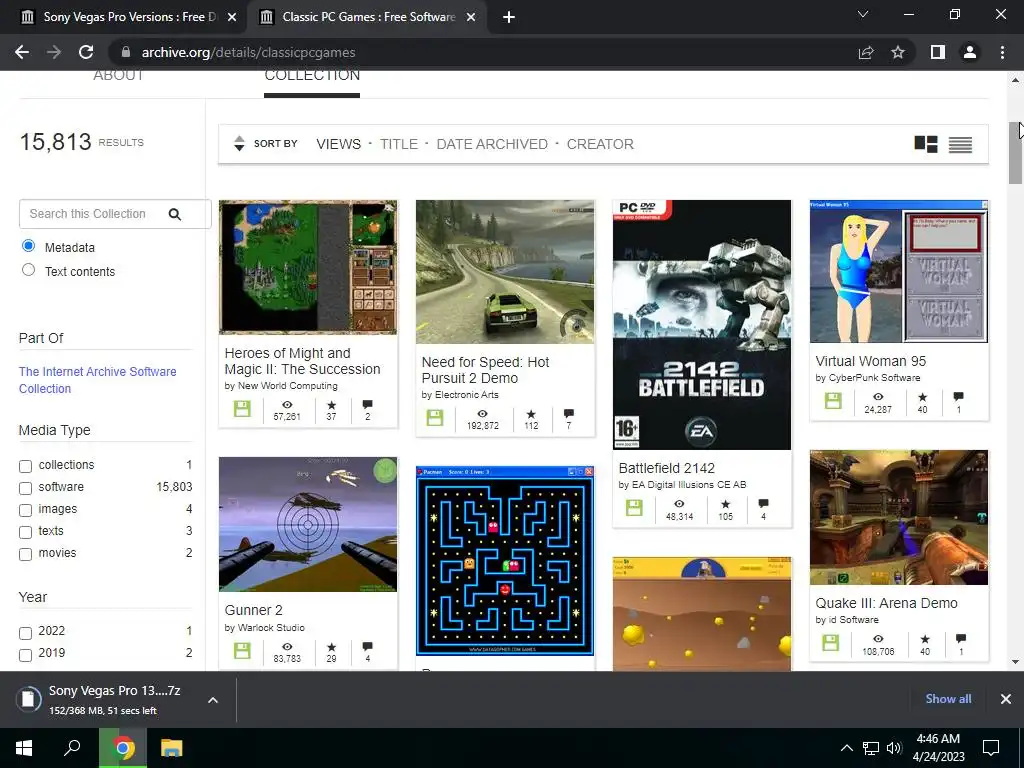Open notification center in system tray
The height and width of the screenshot is (768, 1024).
point(991,748)
